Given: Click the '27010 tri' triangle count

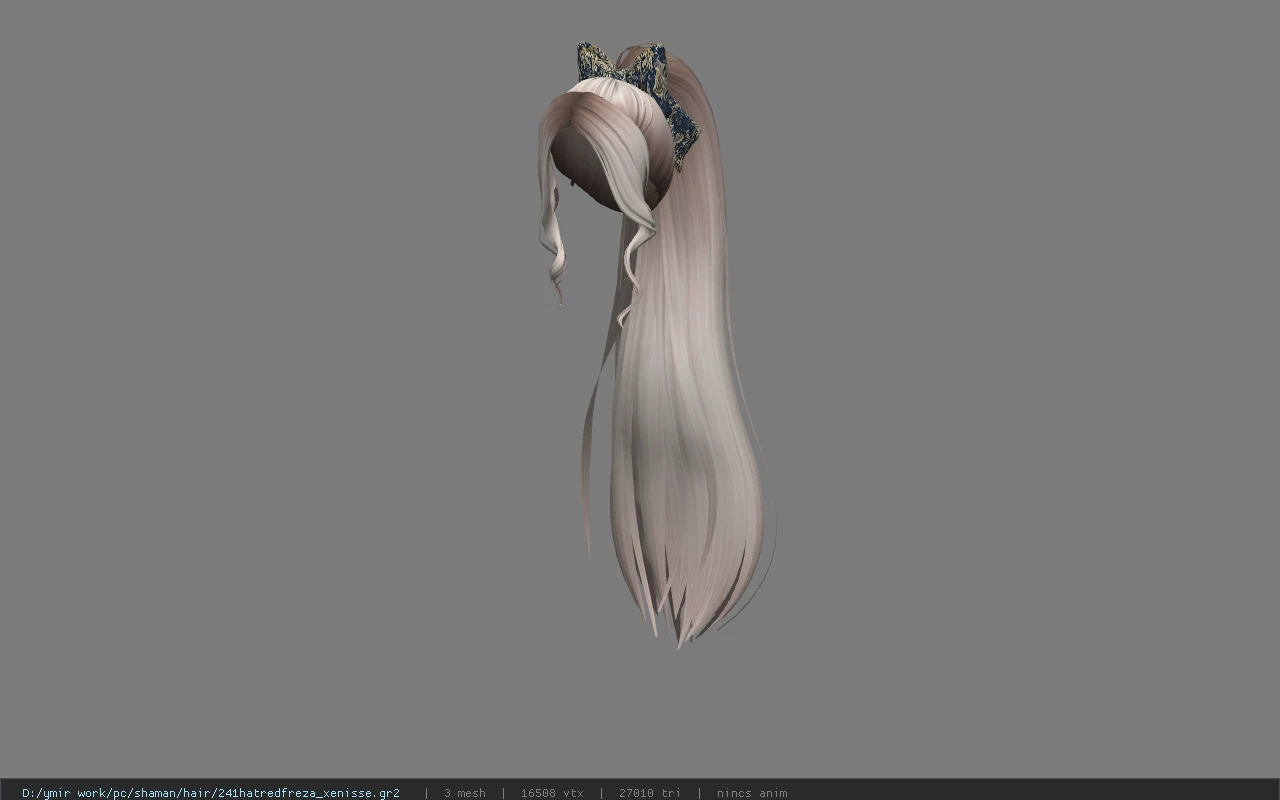Looking at the screenshot, I should click(x=650, y=793).
